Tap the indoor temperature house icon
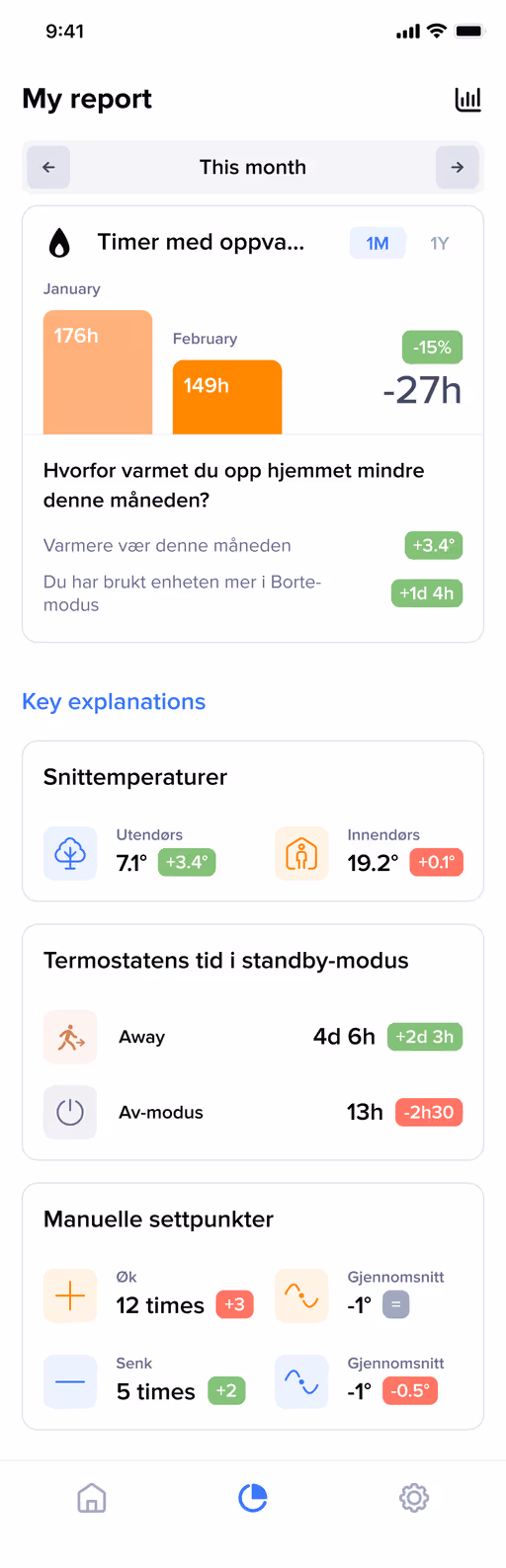Screen dimensions: 506x1568 pyautogui.click(x=301, y=853)
